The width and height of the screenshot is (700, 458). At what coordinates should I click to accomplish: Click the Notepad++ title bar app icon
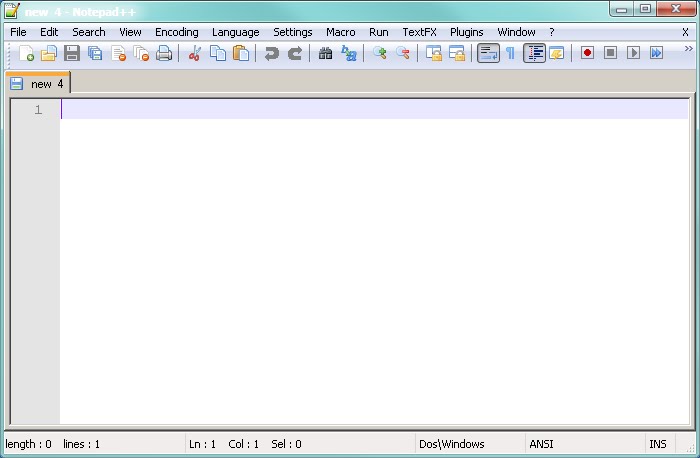(12, 11)
